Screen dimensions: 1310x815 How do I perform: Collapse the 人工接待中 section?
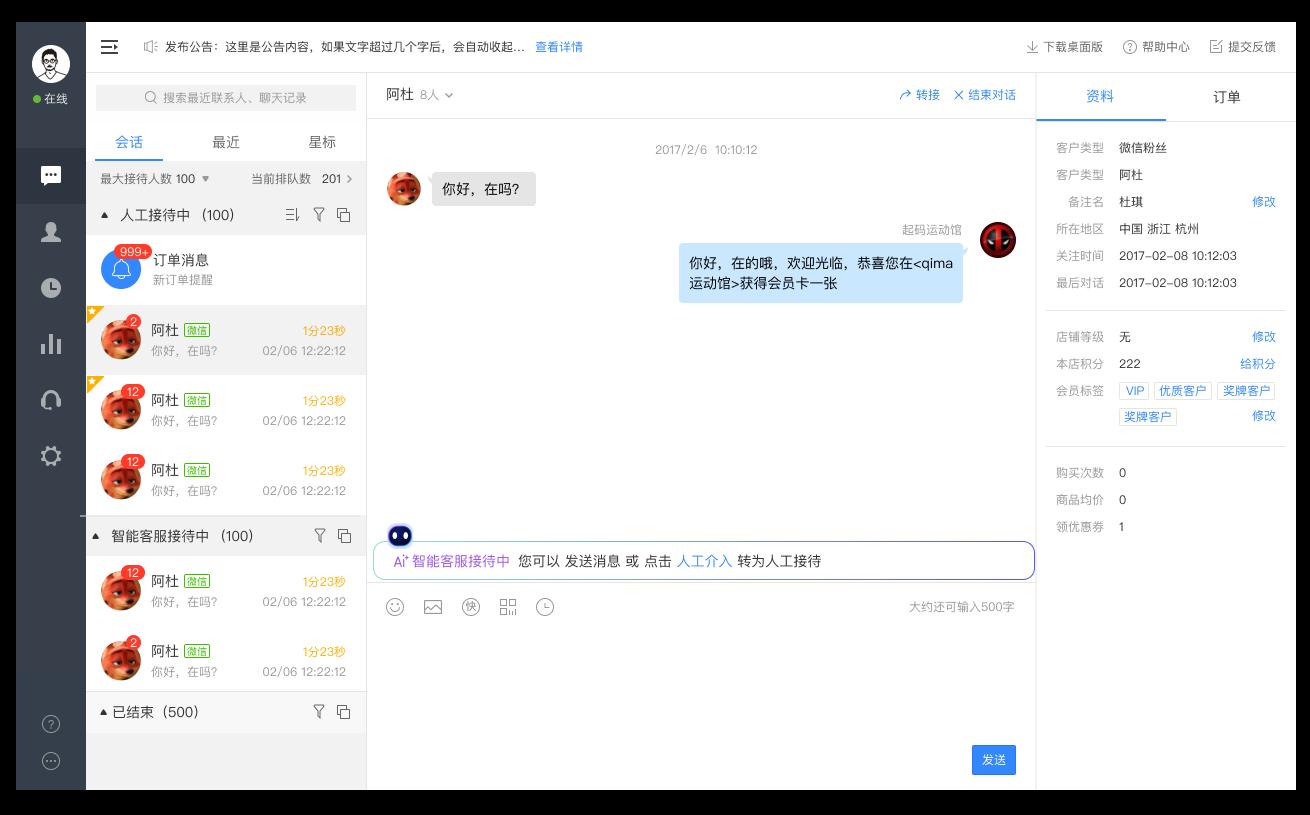pyautogui.click(x=104, y=215)
